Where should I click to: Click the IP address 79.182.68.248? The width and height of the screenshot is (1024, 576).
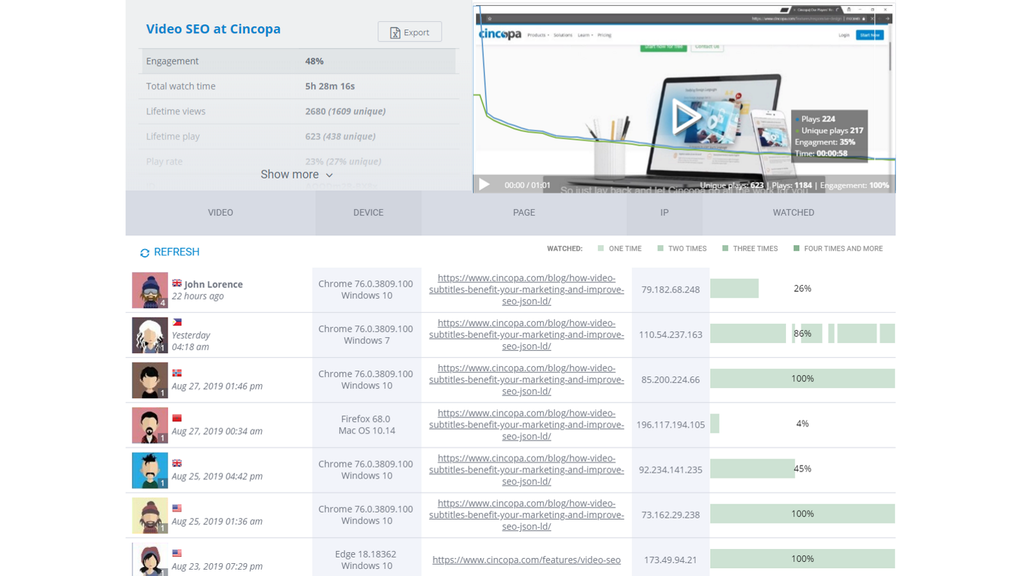[x=671, y=289]
